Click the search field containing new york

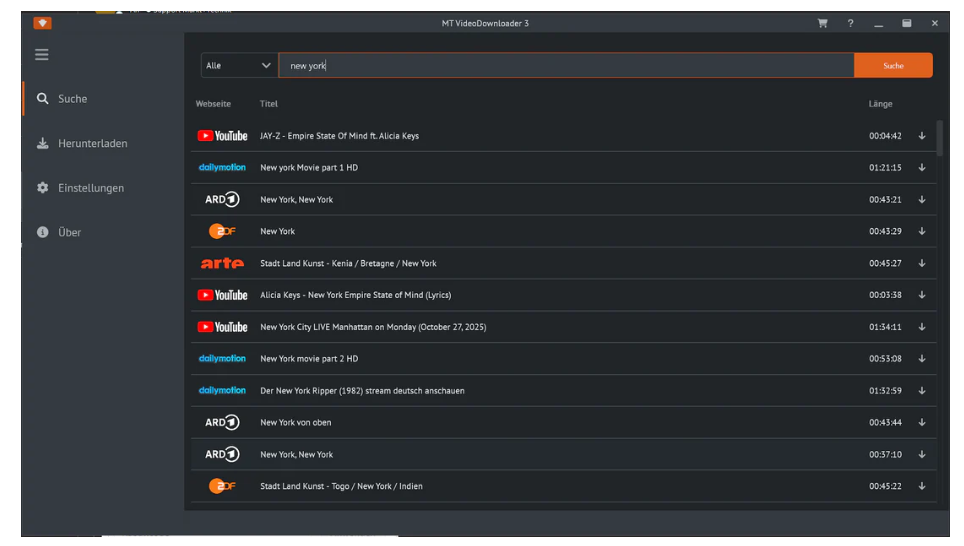(566, 65)
